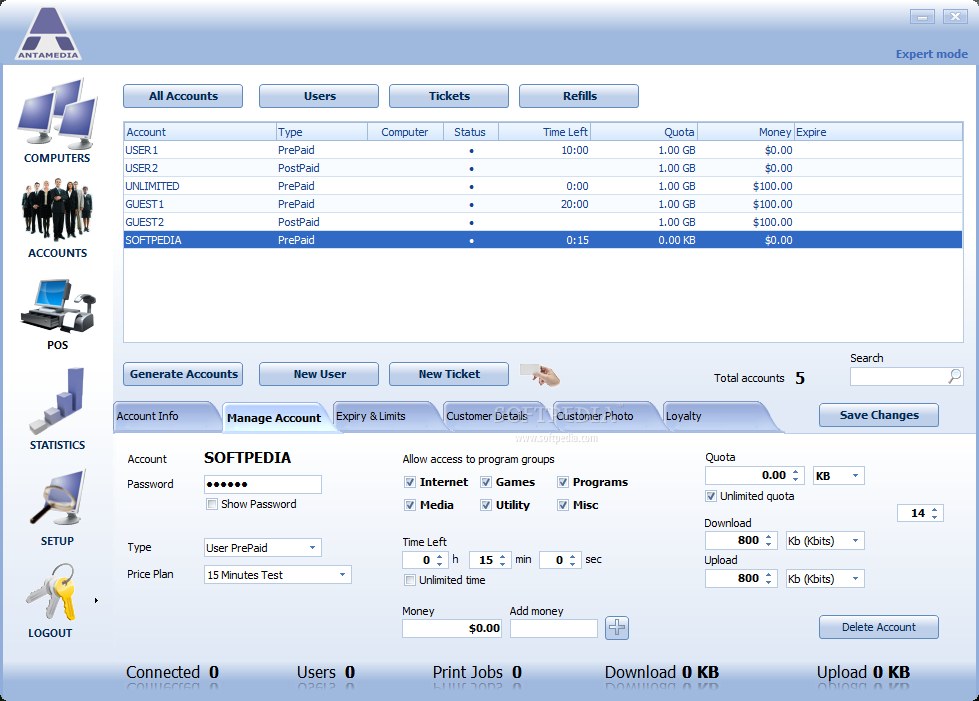Enable the Show Password checkbox
The width and height of the screenshot is (979, 701).
212,504
